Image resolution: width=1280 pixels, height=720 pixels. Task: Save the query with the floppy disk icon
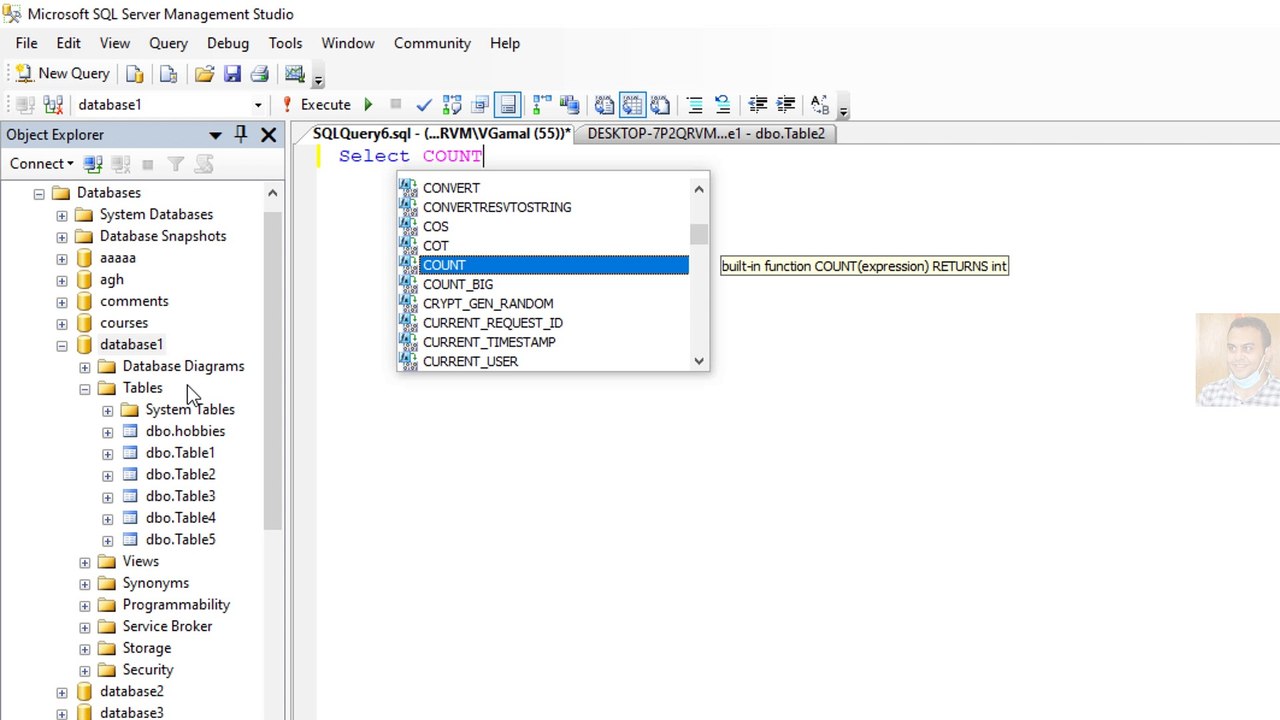click(x=232, y=73)
